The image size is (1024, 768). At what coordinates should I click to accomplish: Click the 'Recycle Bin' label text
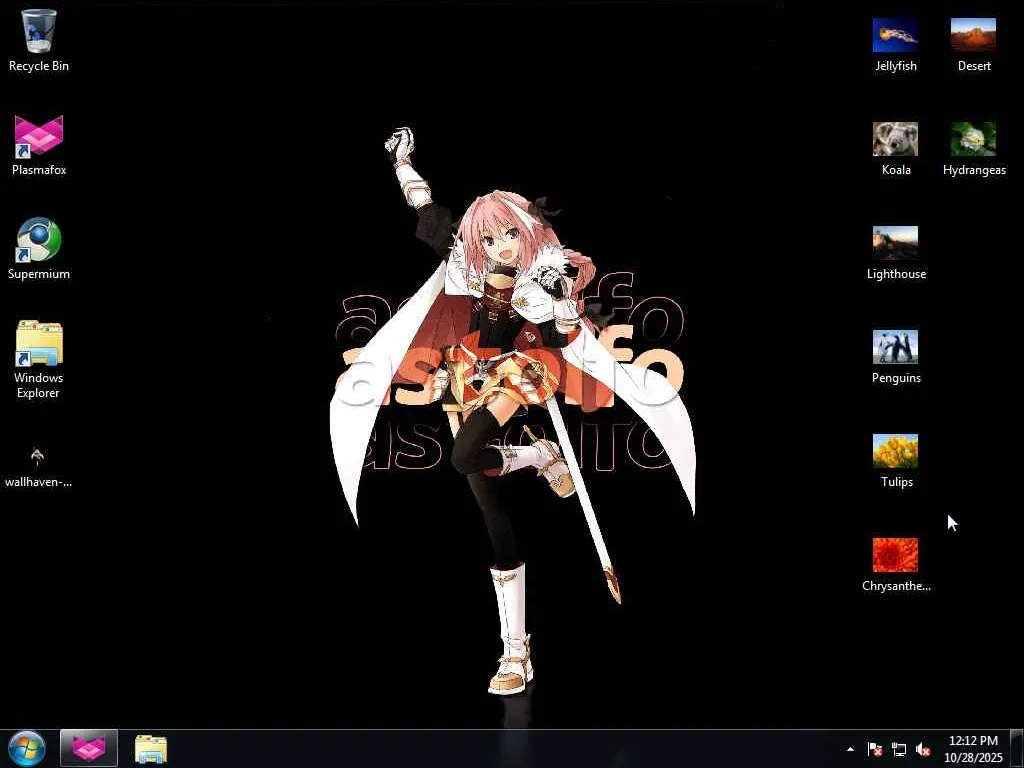[39, 66]
